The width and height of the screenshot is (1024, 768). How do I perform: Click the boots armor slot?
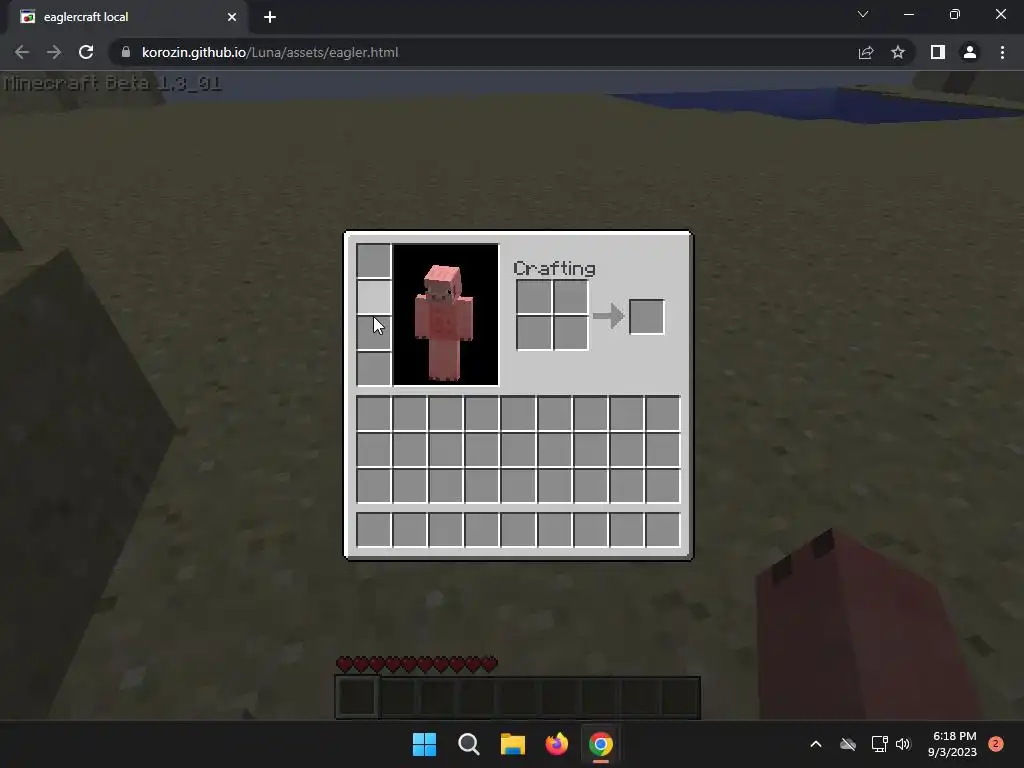tap(374, 369)
